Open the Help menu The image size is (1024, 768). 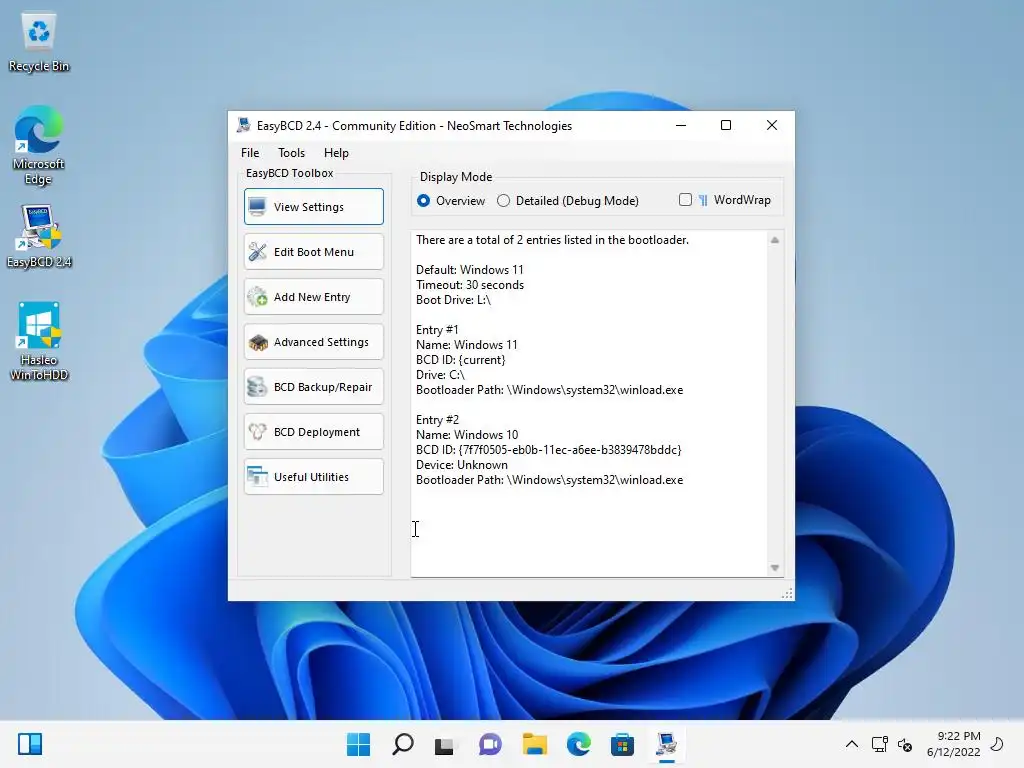336,153
